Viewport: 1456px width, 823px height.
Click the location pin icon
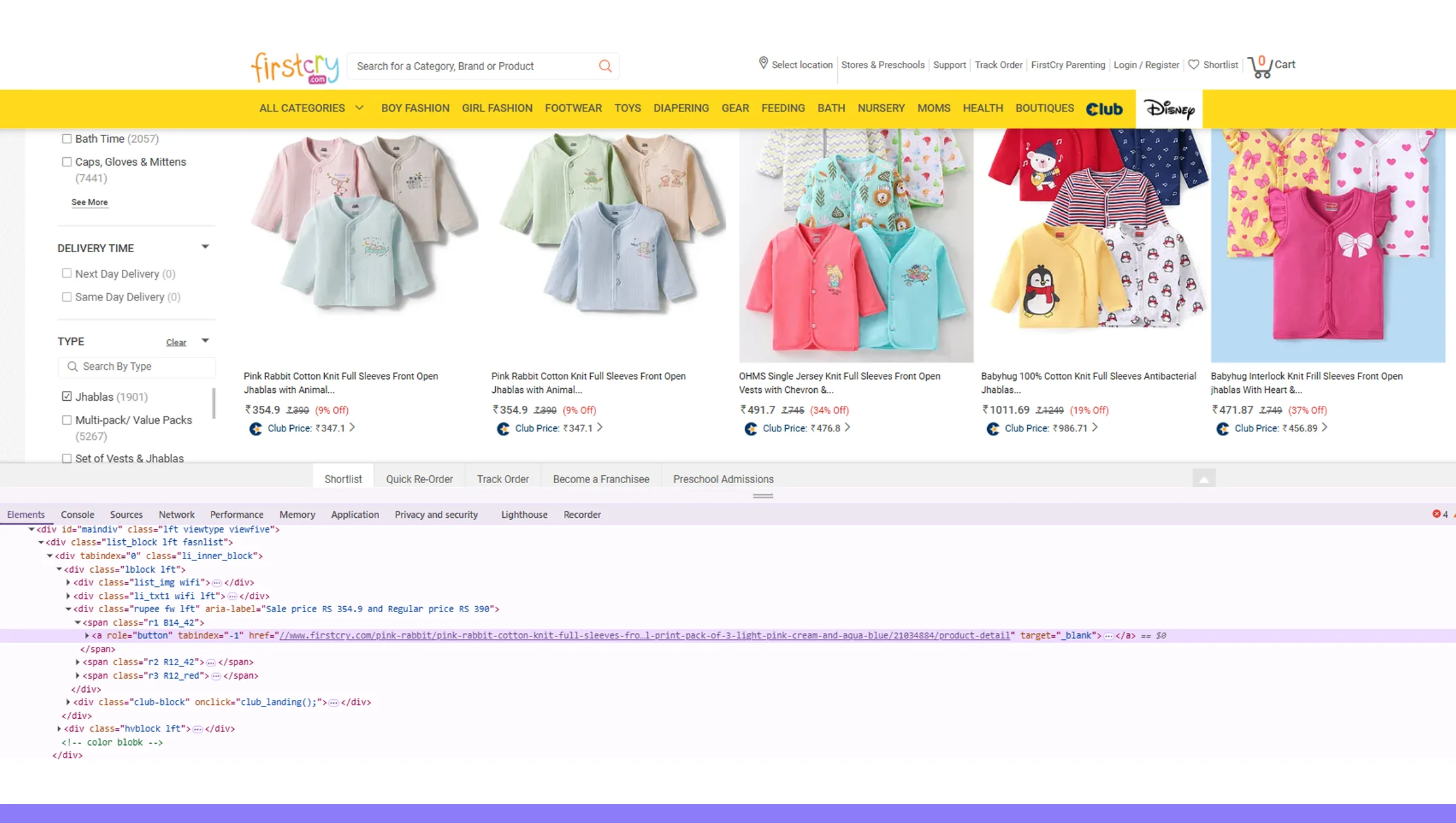[x=763, y=64]
